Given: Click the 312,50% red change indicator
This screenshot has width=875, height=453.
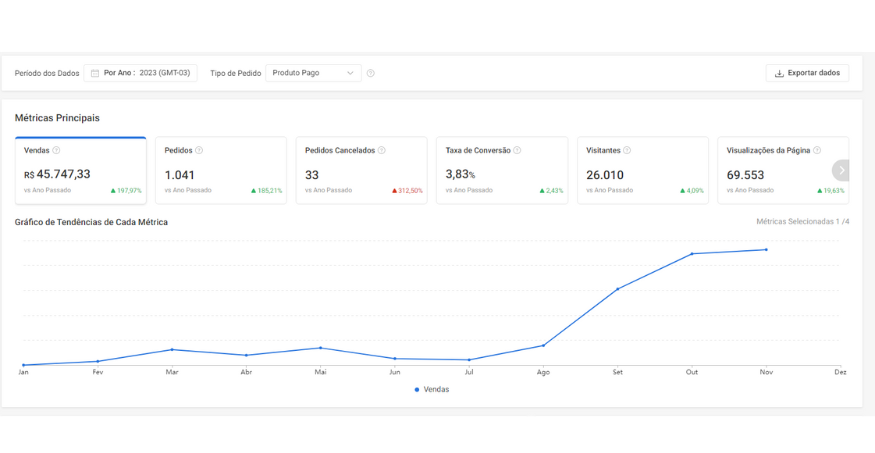Looking at the screenshot, I should (407, 191).
